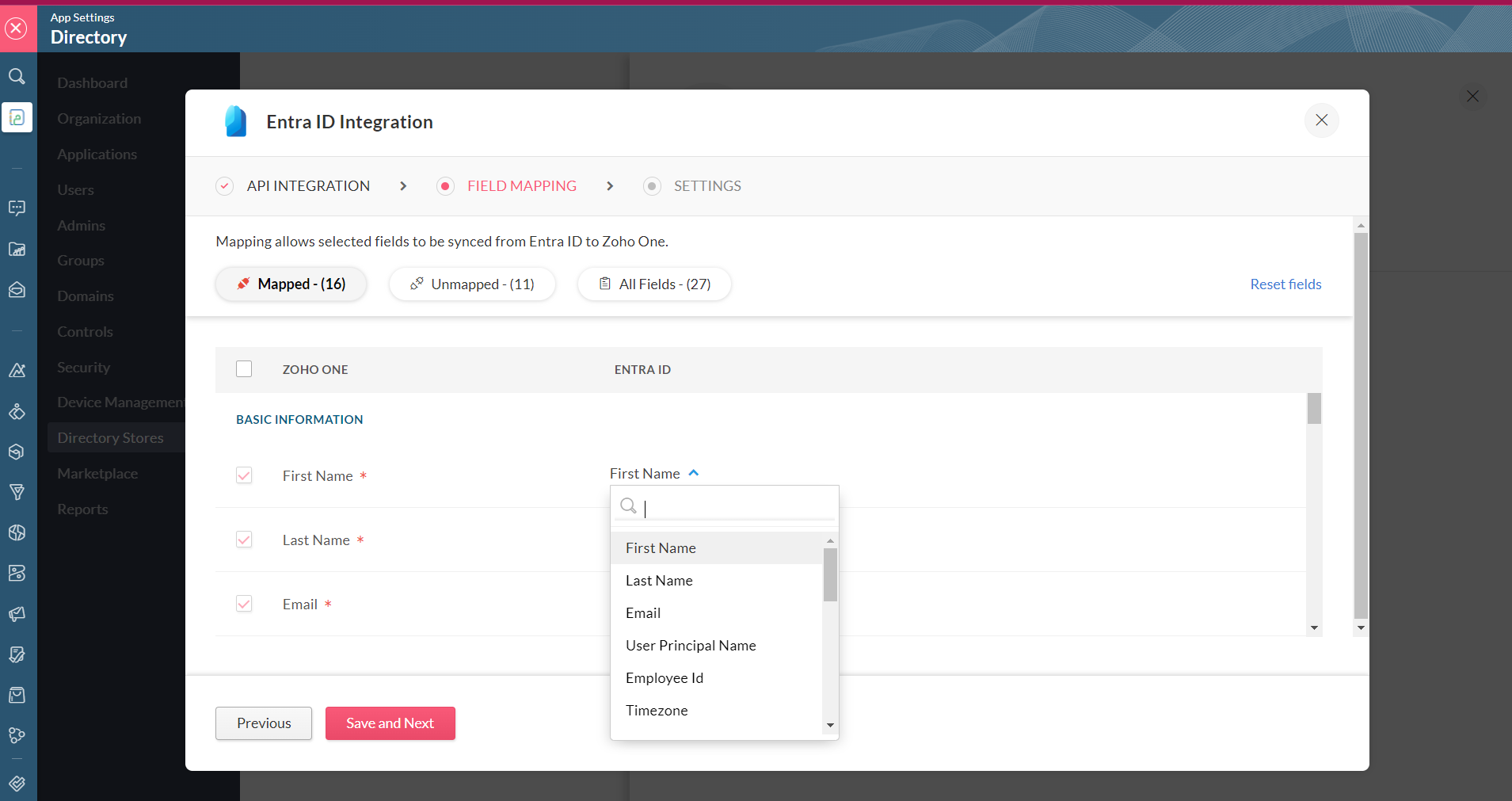Toggle the select-all checkbox beside ZOHO ONE
The image size is (1512, 801).
[x=244, y=369]
